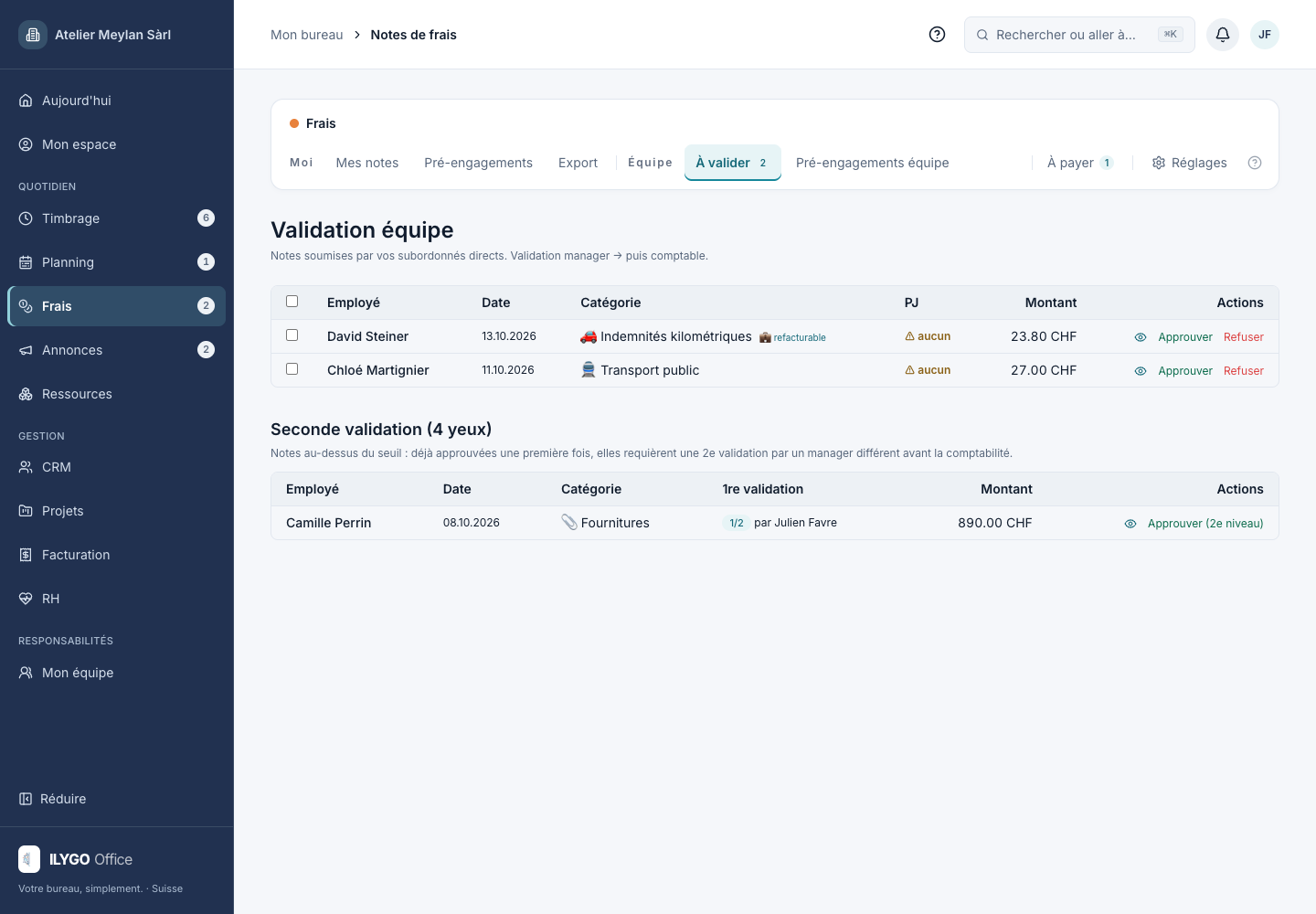Viewport: 1316px width, 914px height.
Task: Switch to Mes notes tab
Action: [367, 163]
